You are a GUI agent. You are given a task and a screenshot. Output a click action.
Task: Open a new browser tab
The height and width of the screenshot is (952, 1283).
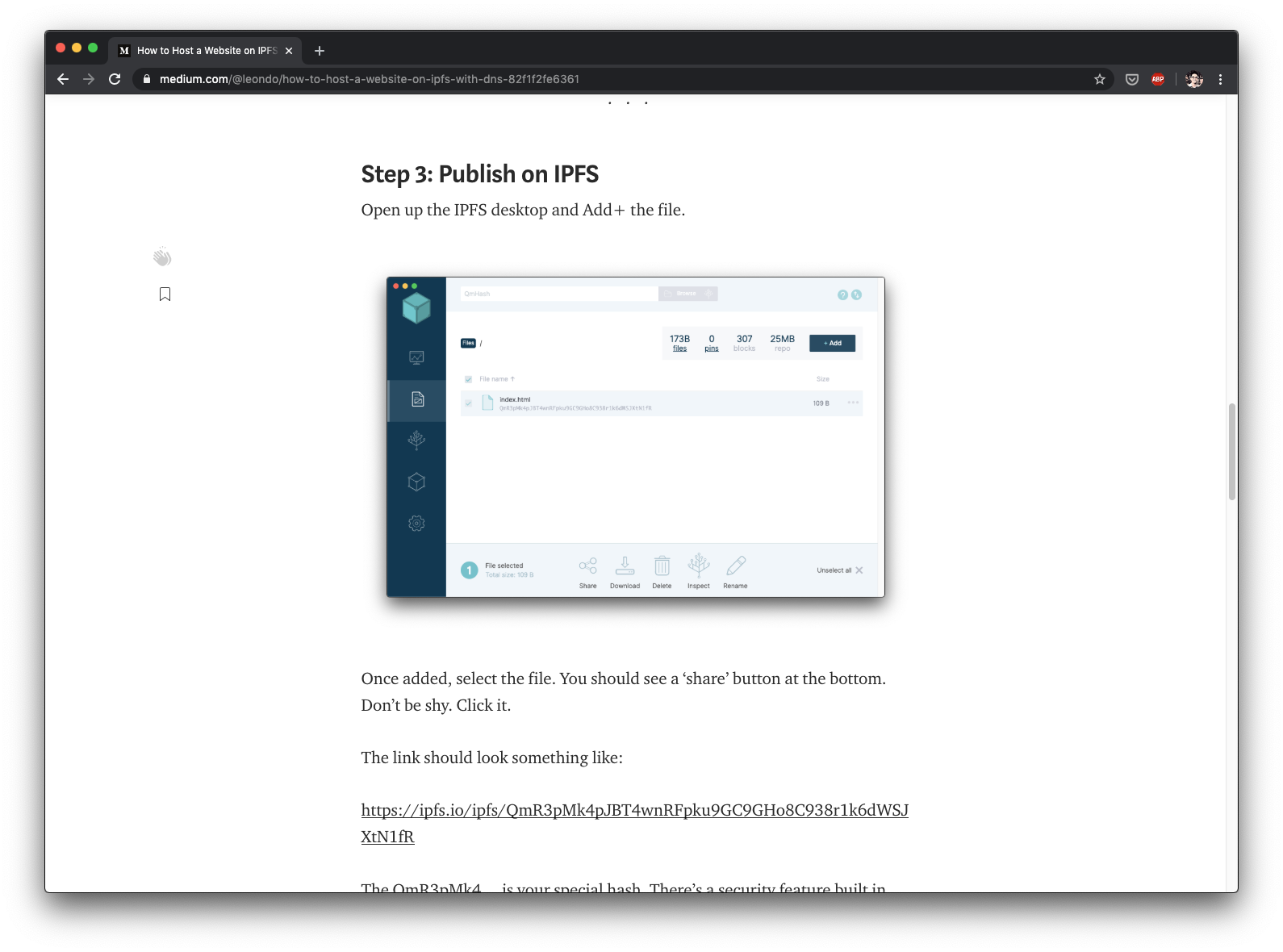pyautogui.click(x=320, y=51)
